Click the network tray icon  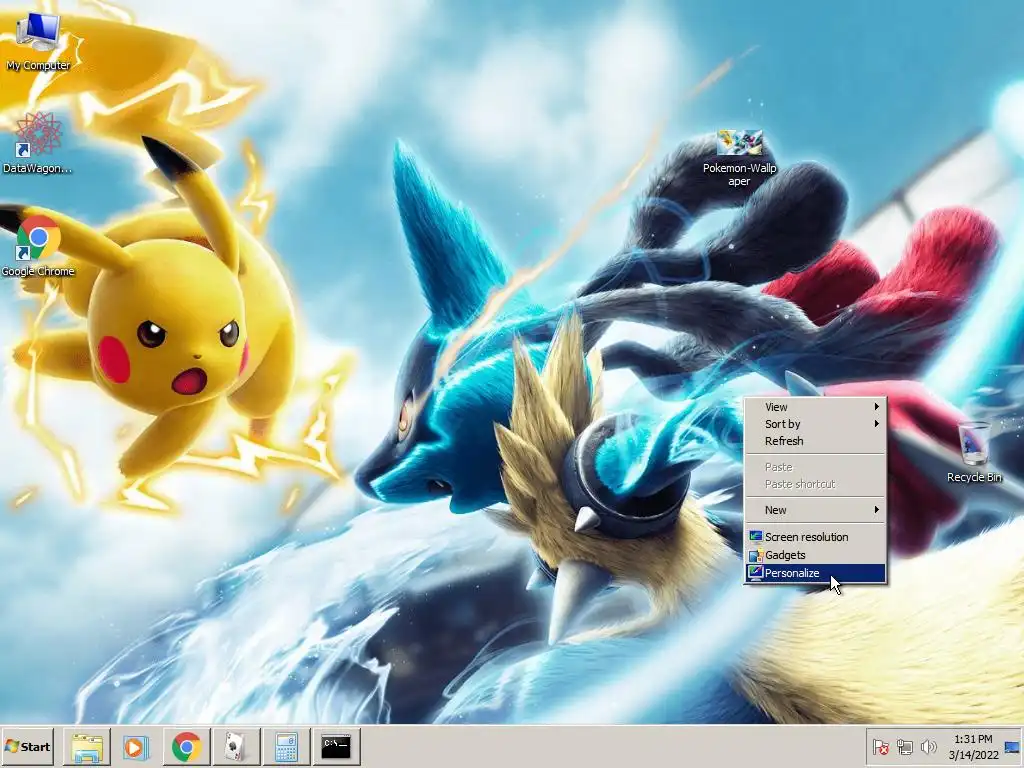pyautogui.click(x=904, y=747)
